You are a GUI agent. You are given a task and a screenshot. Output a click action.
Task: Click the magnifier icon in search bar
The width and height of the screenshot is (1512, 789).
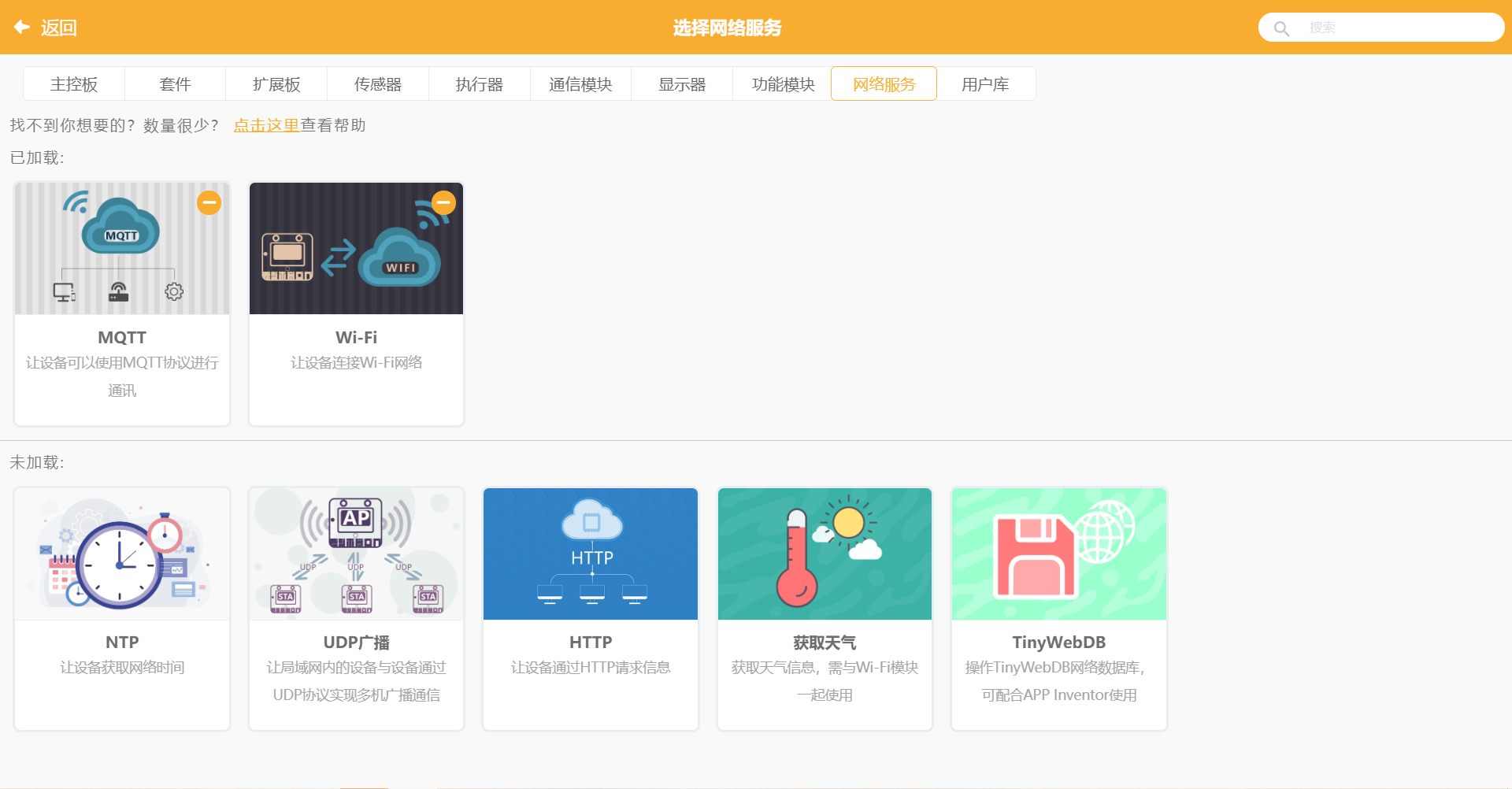1281,27
